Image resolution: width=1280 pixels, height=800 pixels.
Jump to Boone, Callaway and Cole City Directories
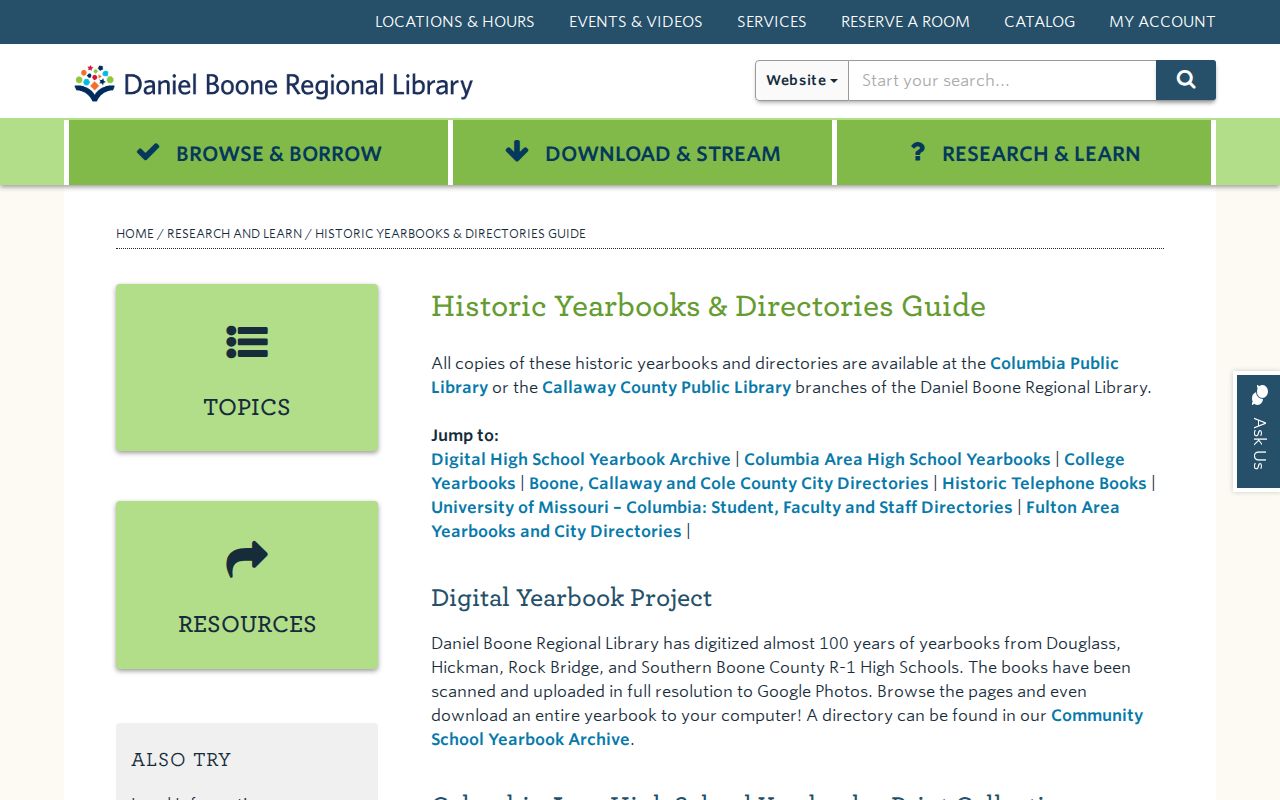[x=729, y=483]
